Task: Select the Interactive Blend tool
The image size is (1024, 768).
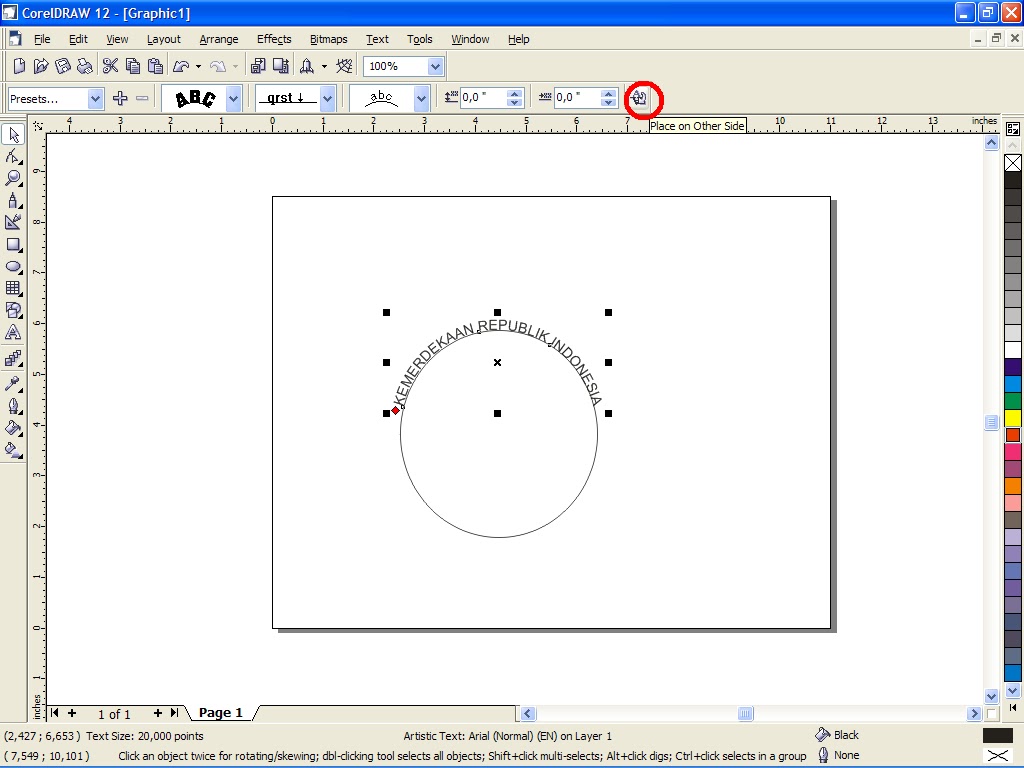Action: tap(13, 359)
